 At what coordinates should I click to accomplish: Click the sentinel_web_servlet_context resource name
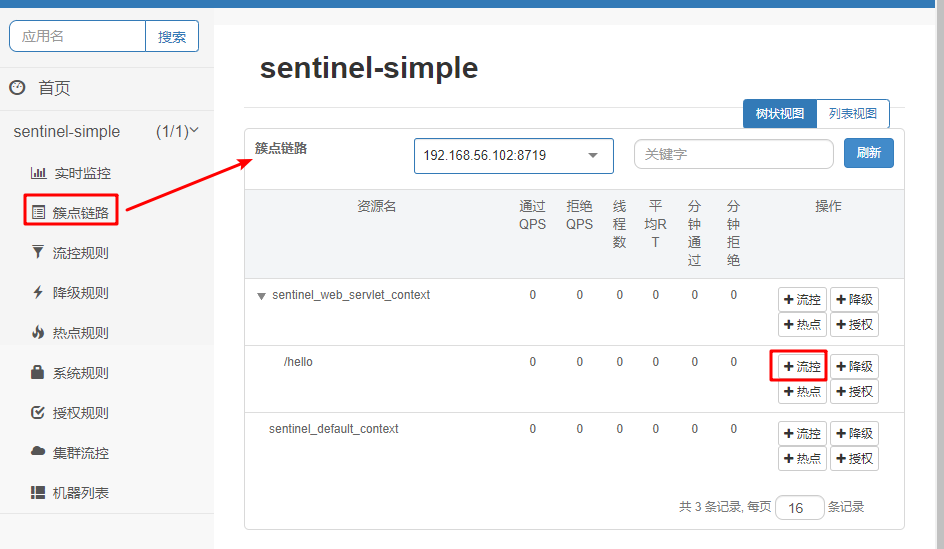[x=351, y=295]
